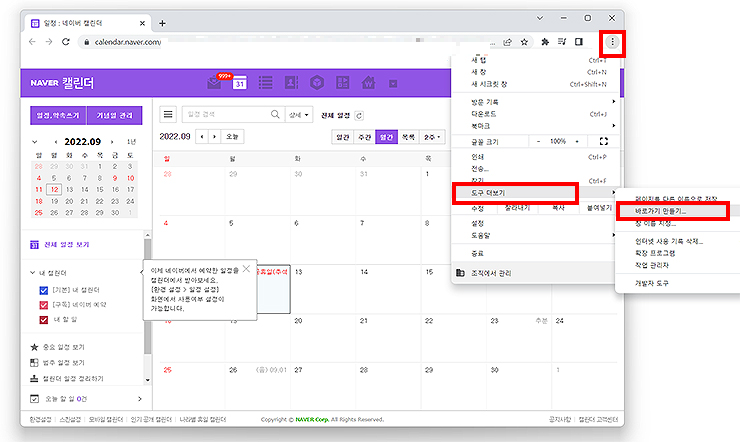Click the browser forward arrow
The width and height of the screenshot is (740, 442).
click(x=49, y=42)
